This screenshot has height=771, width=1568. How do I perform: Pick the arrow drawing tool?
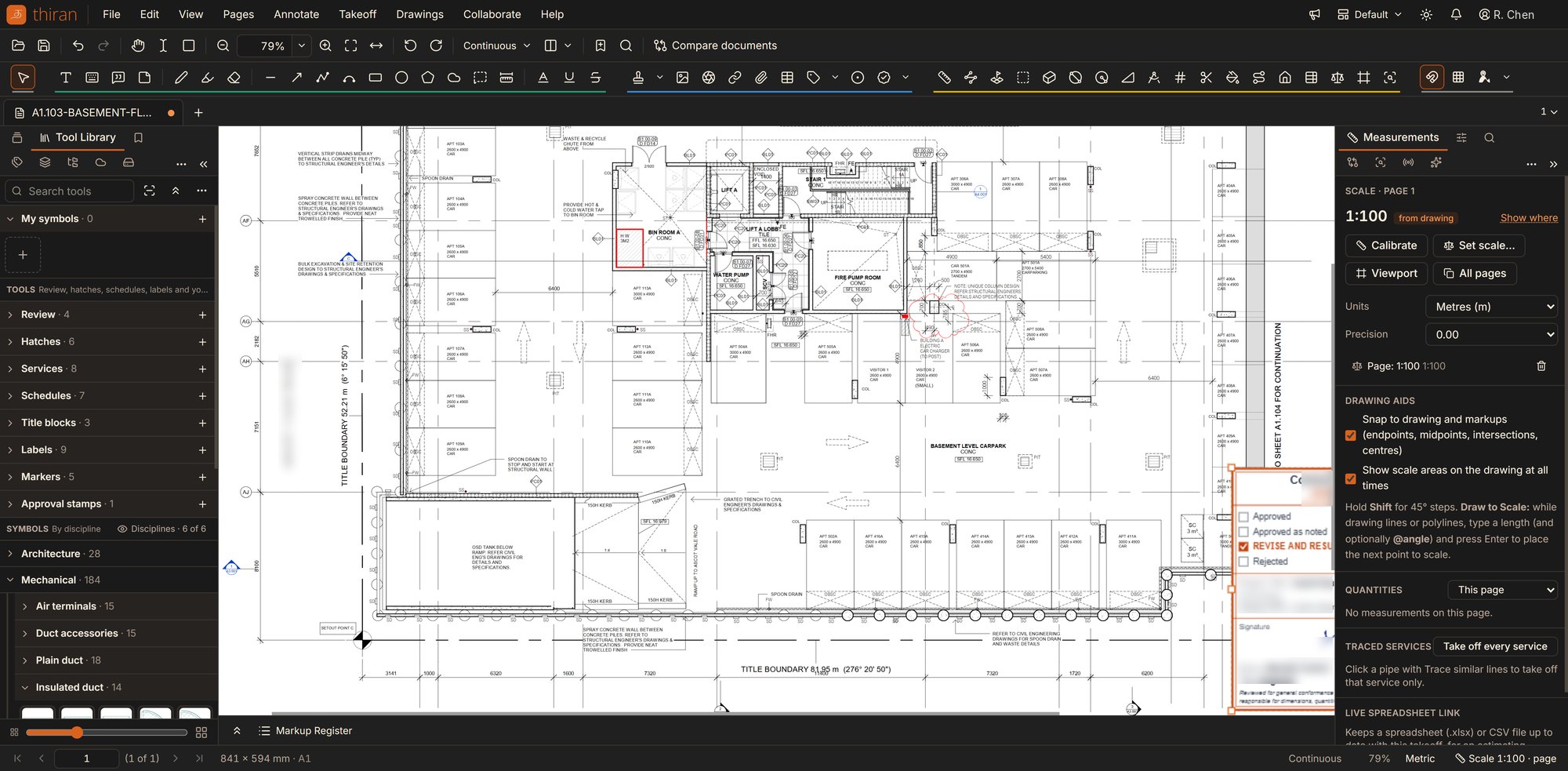[x=296, y=78]
